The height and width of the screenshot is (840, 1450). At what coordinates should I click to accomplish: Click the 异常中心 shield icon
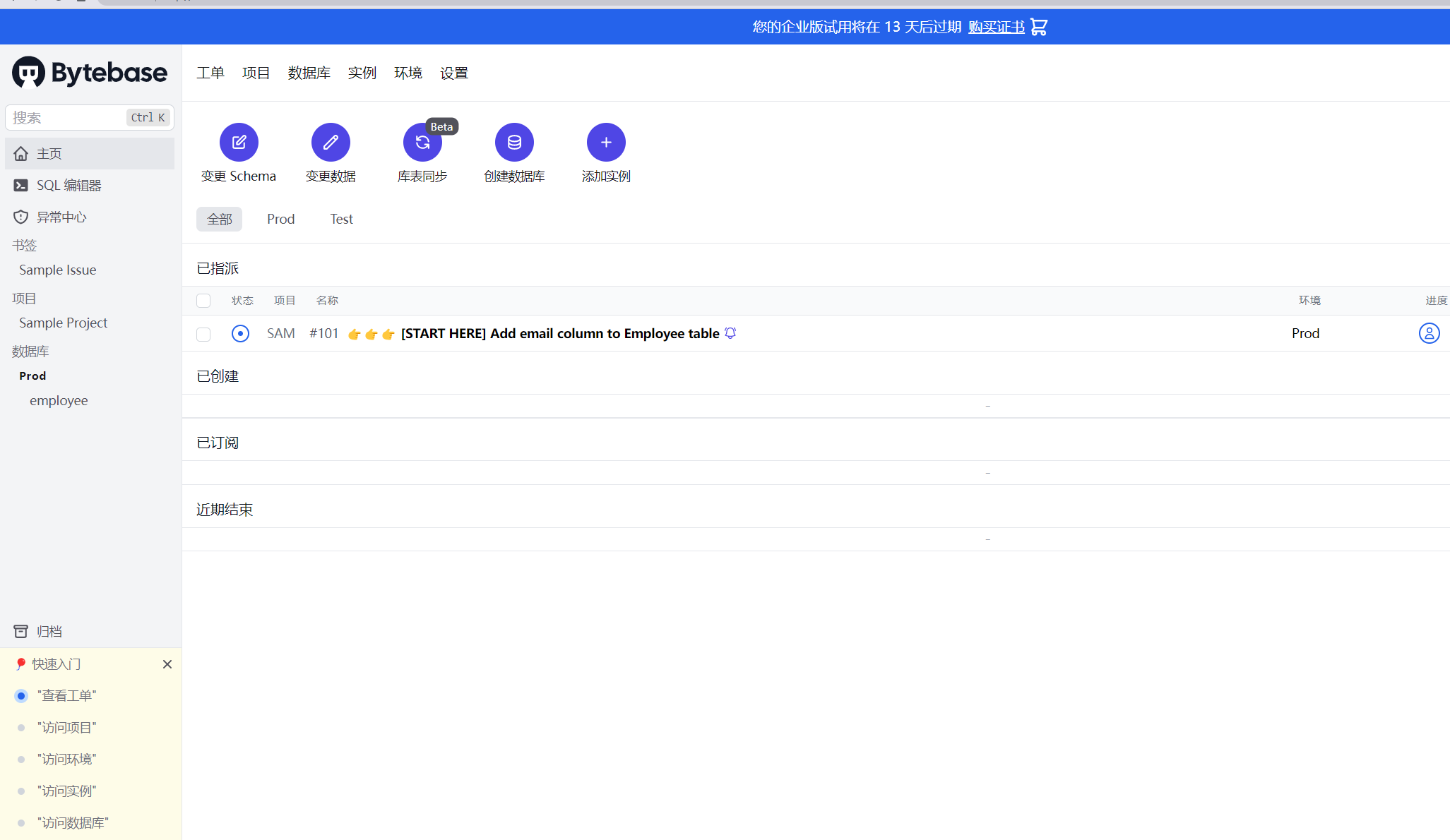pos(21,217)
